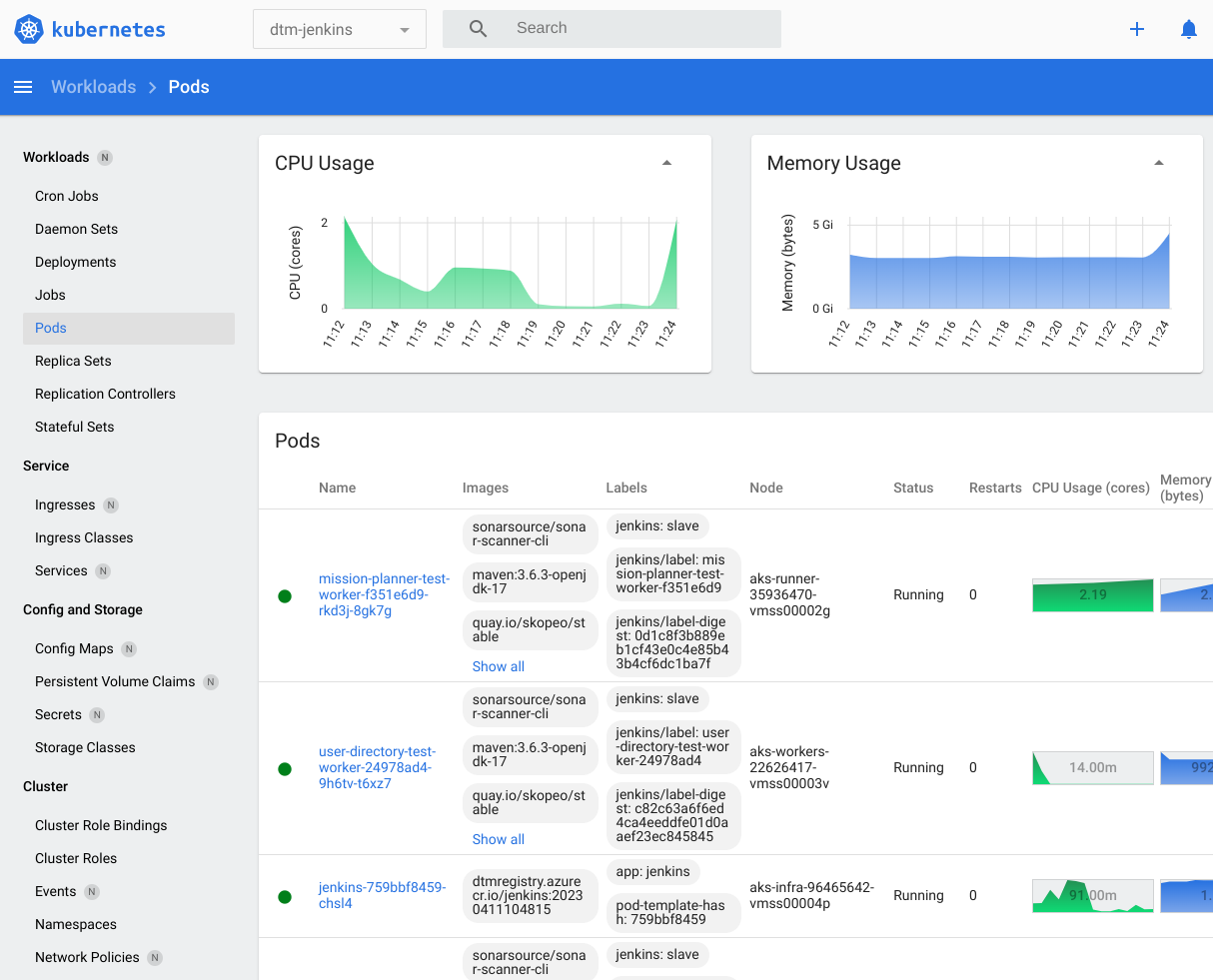Sort pods by Name column
The width and height of the screenshot is (1213, 980).
[338, 488]
